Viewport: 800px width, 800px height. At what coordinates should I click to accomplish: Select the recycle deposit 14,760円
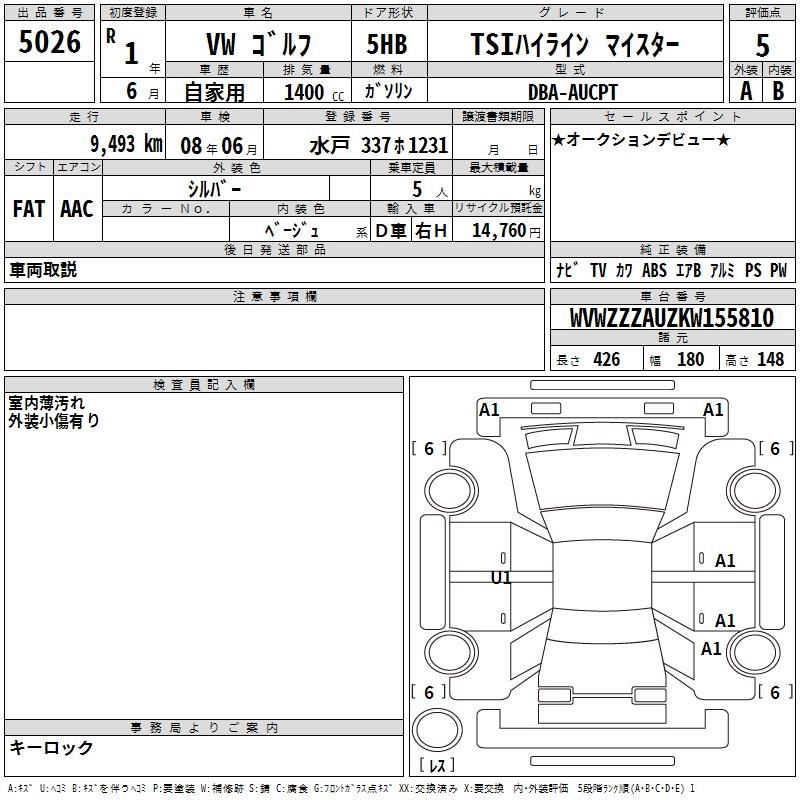506,231
